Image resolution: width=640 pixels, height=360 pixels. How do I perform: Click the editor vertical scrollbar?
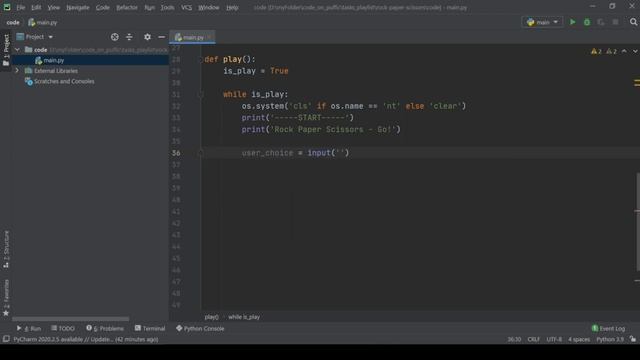637,222
